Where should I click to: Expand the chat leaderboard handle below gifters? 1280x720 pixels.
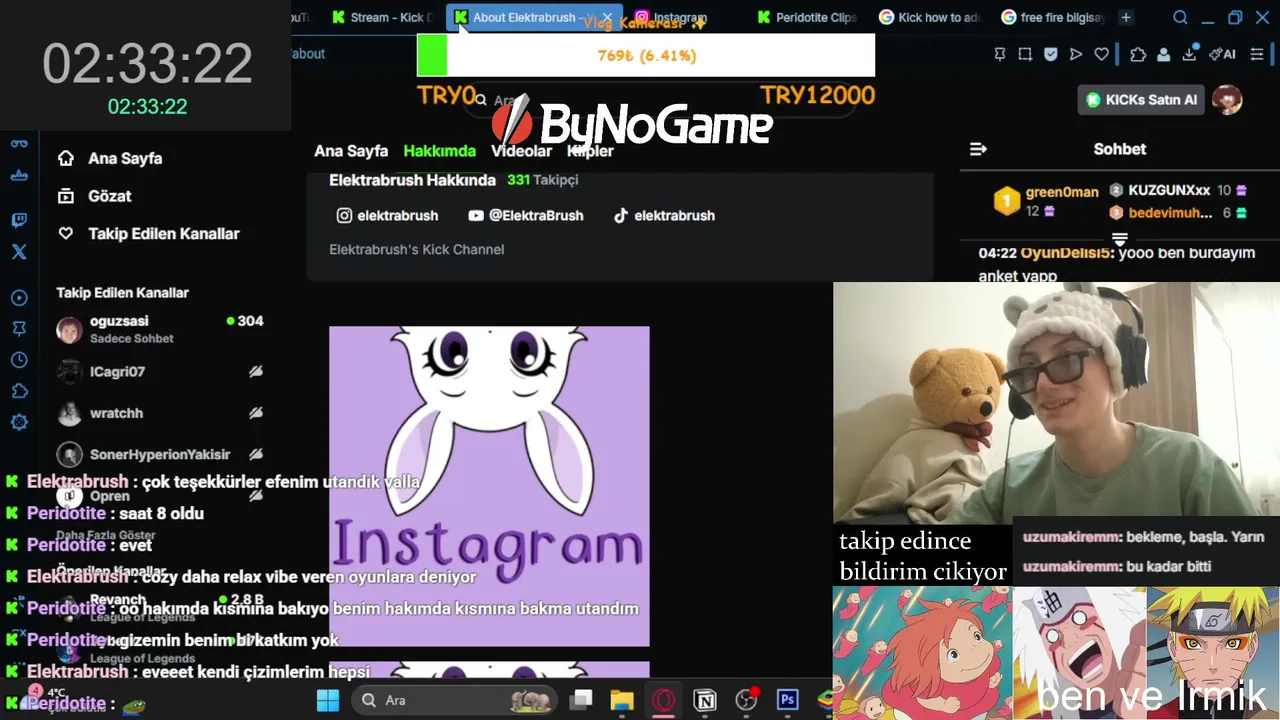point(1120,239)
